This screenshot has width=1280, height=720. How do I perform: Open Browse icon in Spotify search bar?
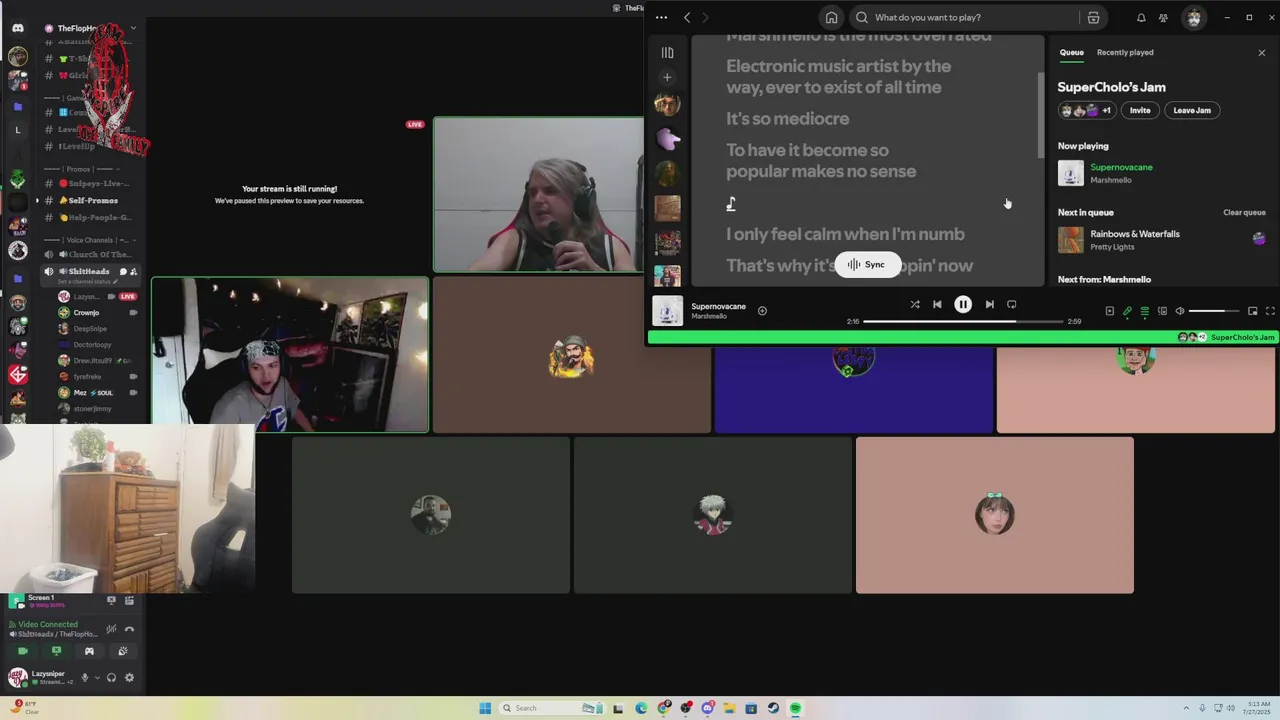1093,17
